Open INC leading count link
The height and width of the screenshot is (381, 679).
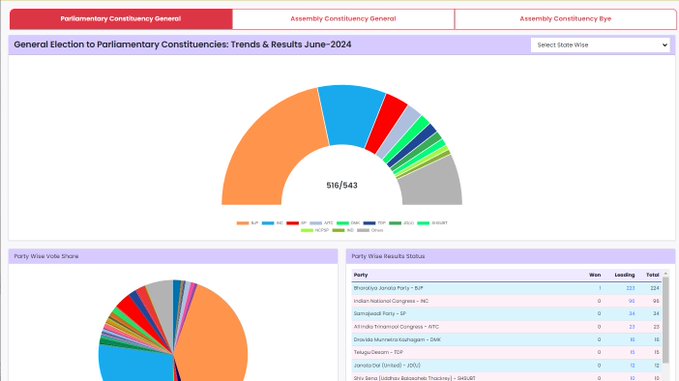click(631, 301)
